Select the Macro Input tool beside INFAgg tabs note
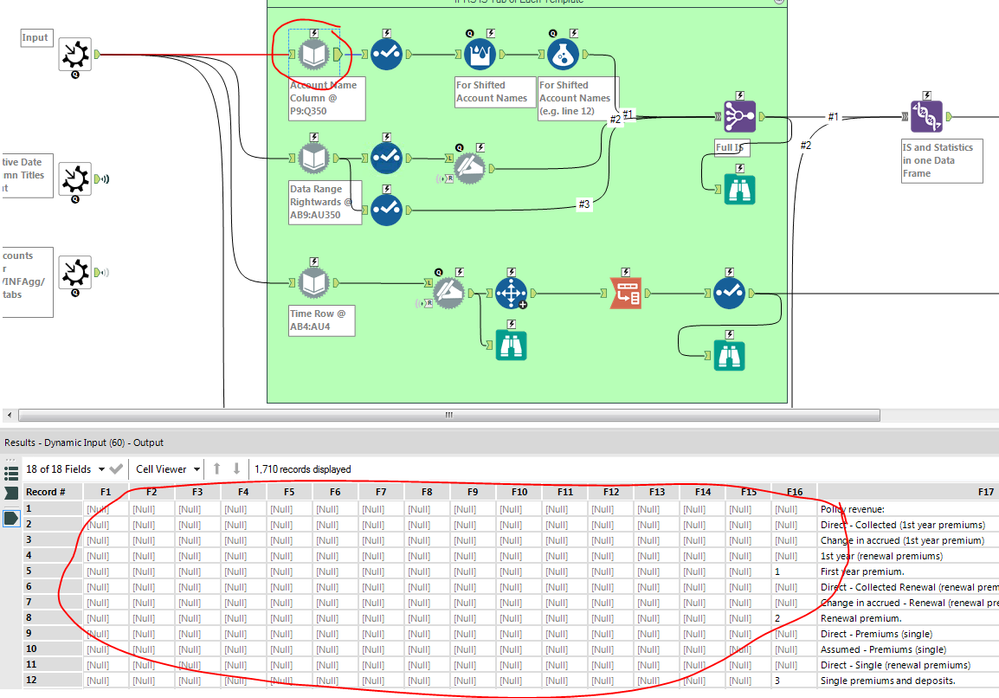Viewport: 999px width, 698px height. point(75,272)
